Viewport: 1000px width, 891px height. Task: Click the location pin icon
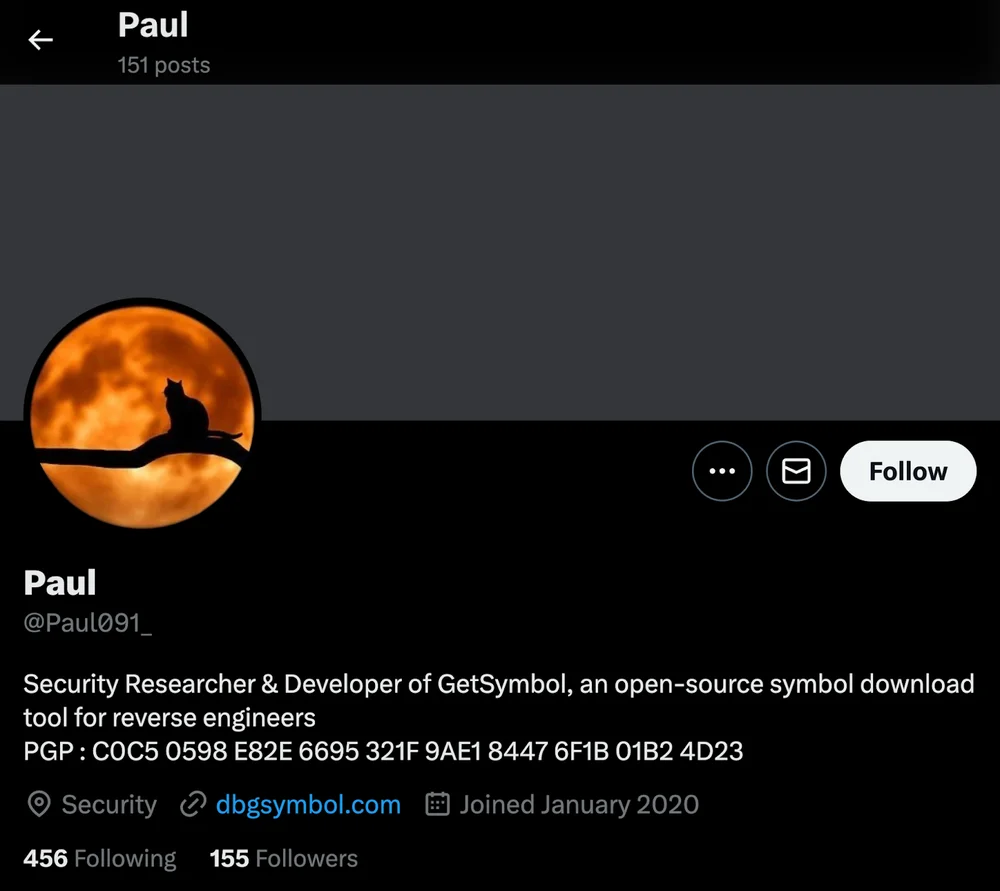point(39,804)
